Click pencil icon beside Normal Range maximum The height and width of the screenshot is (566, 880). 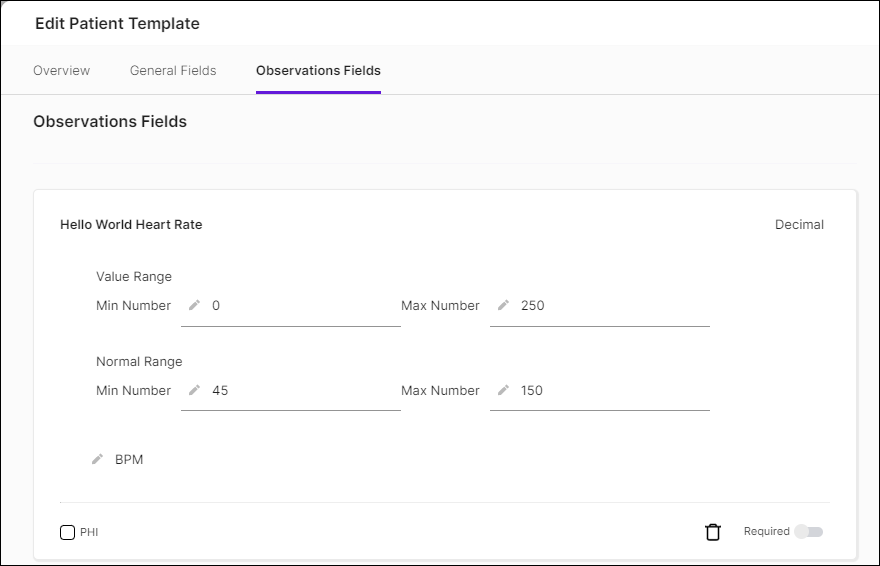click(x=504, y=390)
